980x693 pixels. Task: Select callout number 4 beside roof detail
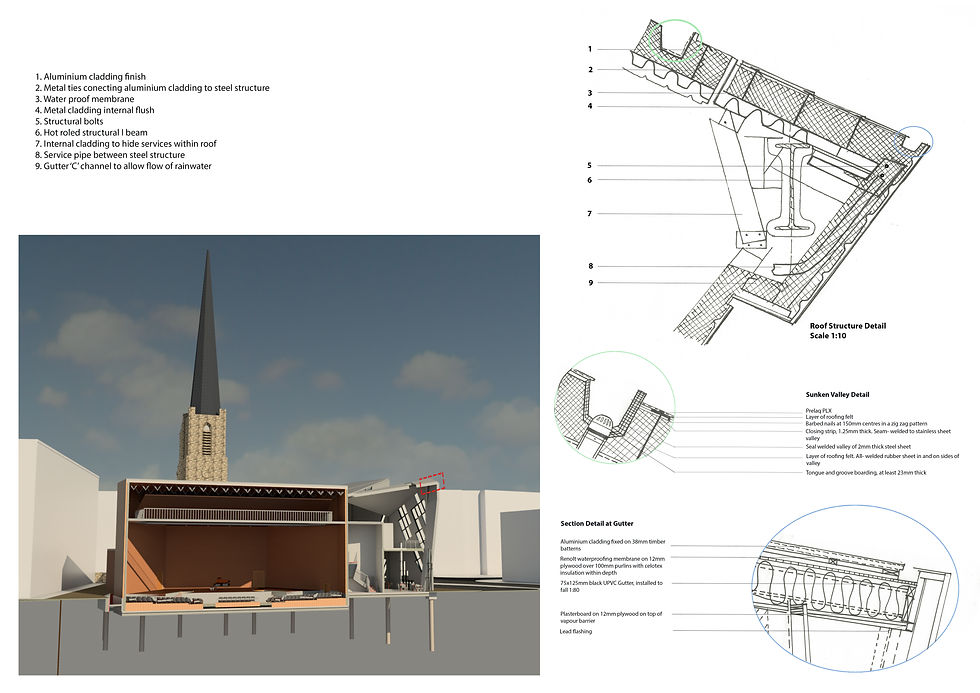590,106
